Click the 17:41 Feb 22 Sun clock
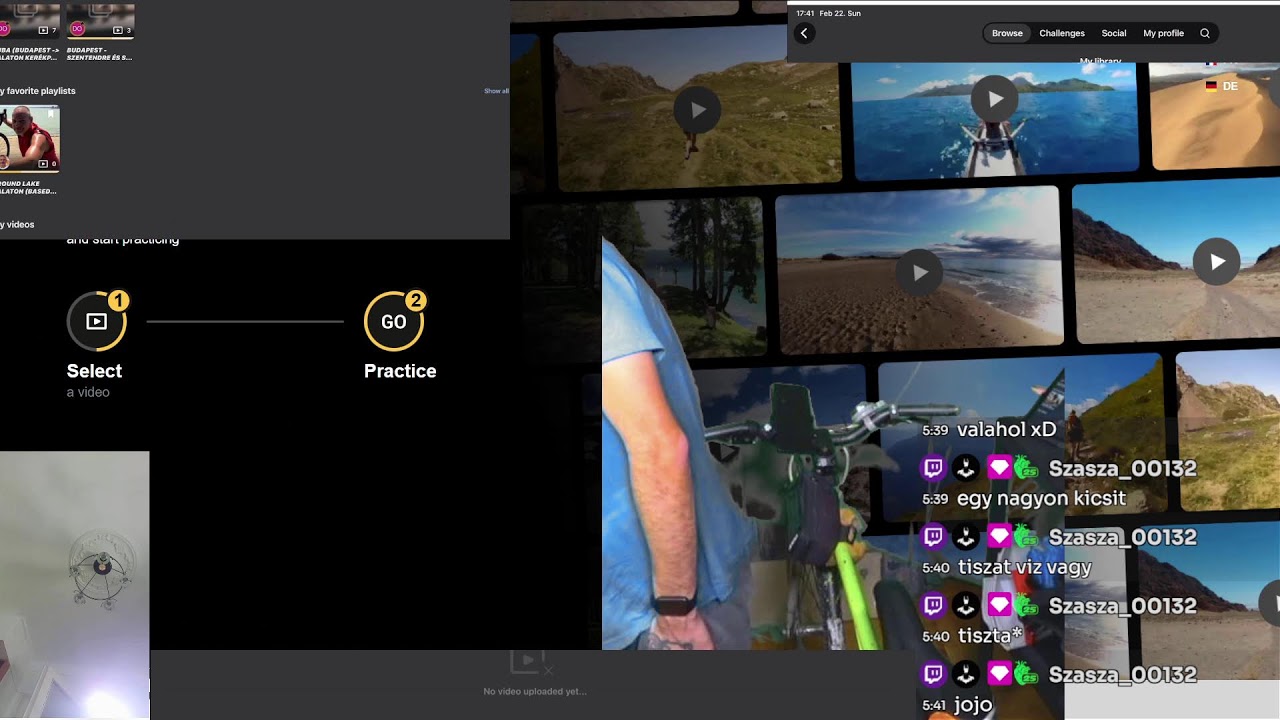Image resolution: width=1280 pixels, height=720 pixels. [828, 13]
